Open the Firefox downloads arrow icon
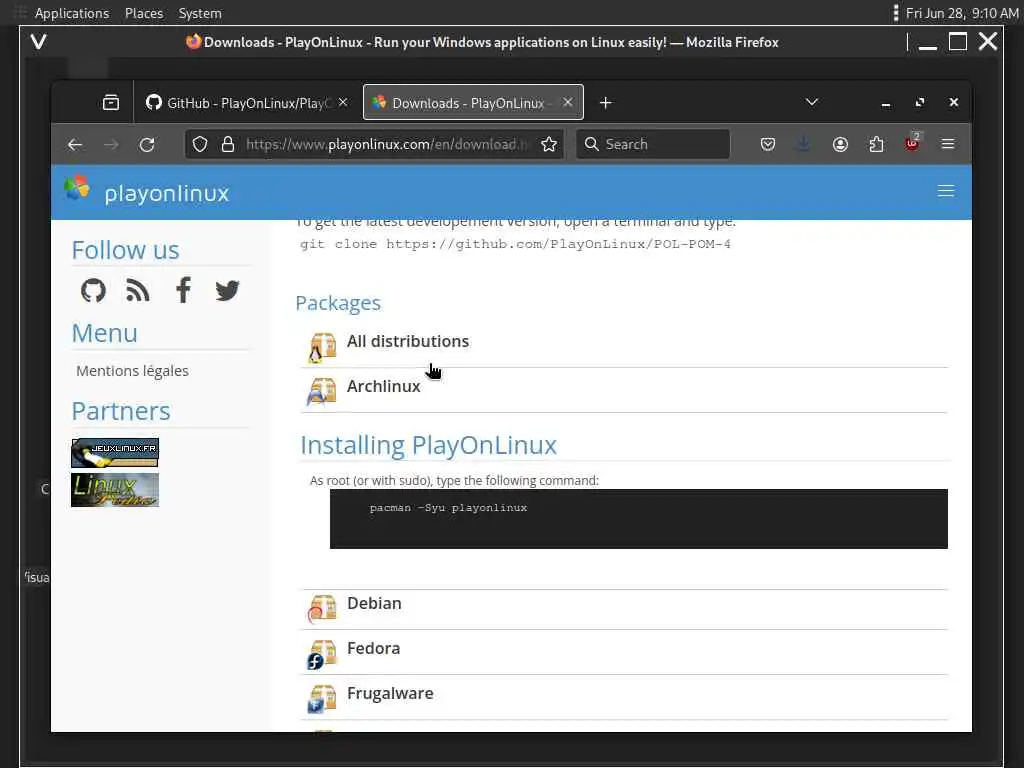 (x=804, y=144)
